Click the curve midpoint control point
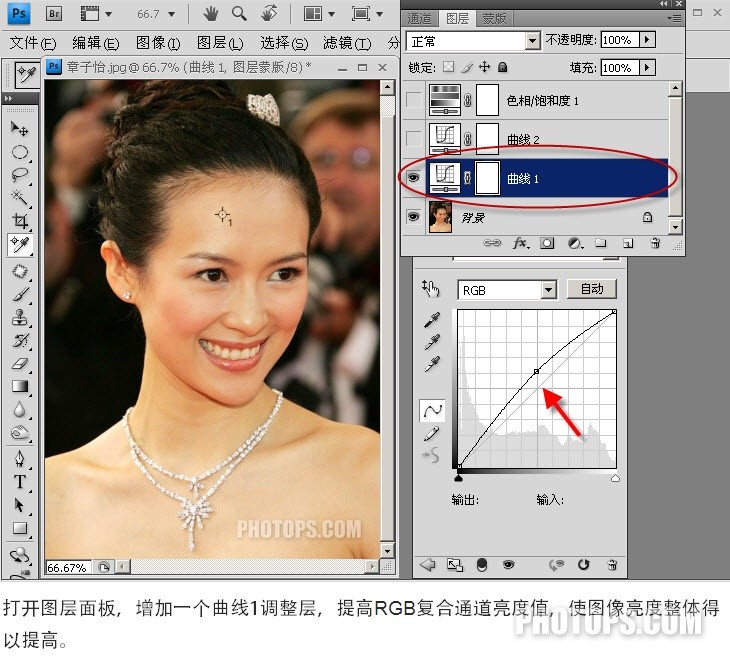Image resolution: width=730 pixels, height=666 pixels. point(536,371)
